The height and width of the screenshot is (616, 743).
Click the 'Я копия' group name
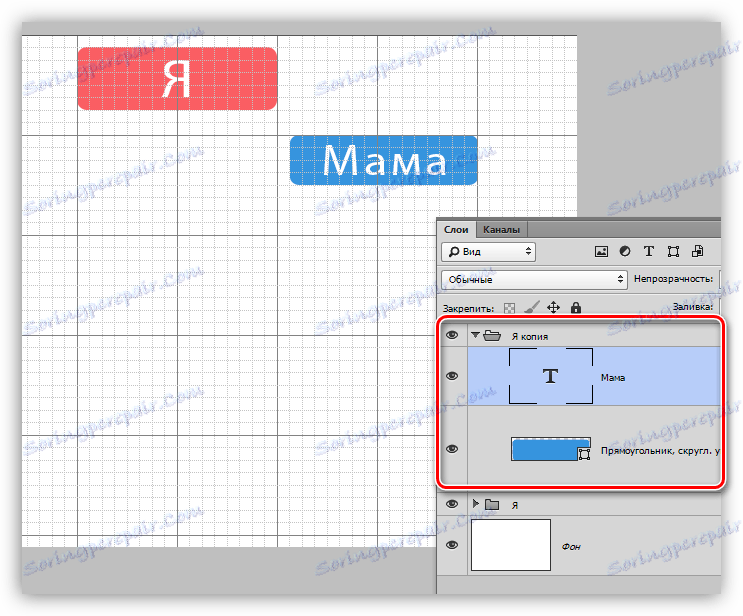pos(530,337)
